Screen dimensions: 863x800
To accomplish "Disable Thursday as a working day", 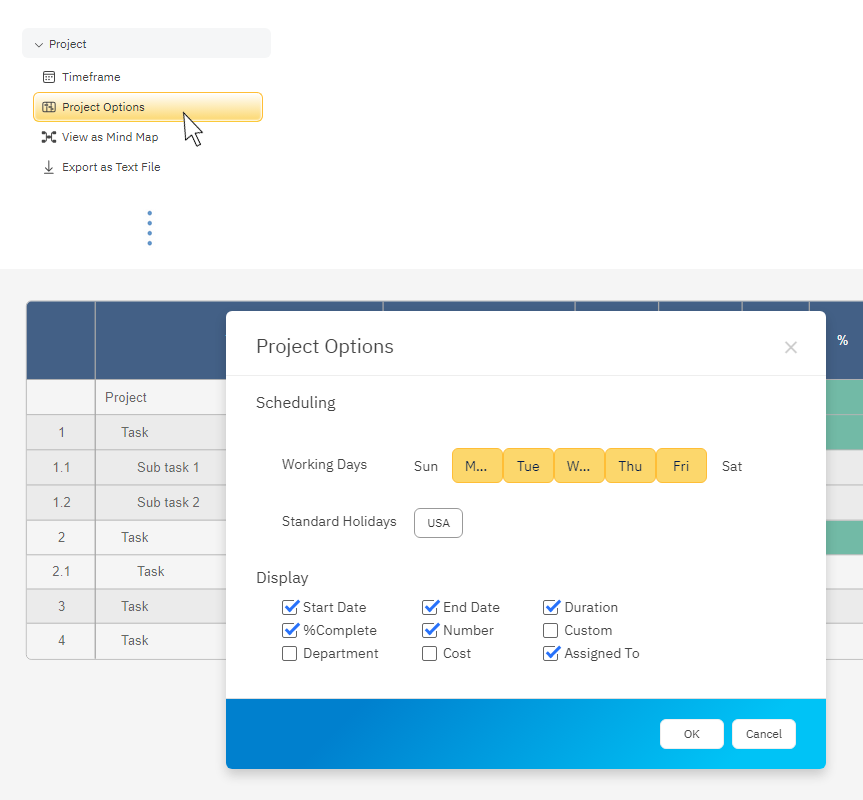I will coord(630,465).
